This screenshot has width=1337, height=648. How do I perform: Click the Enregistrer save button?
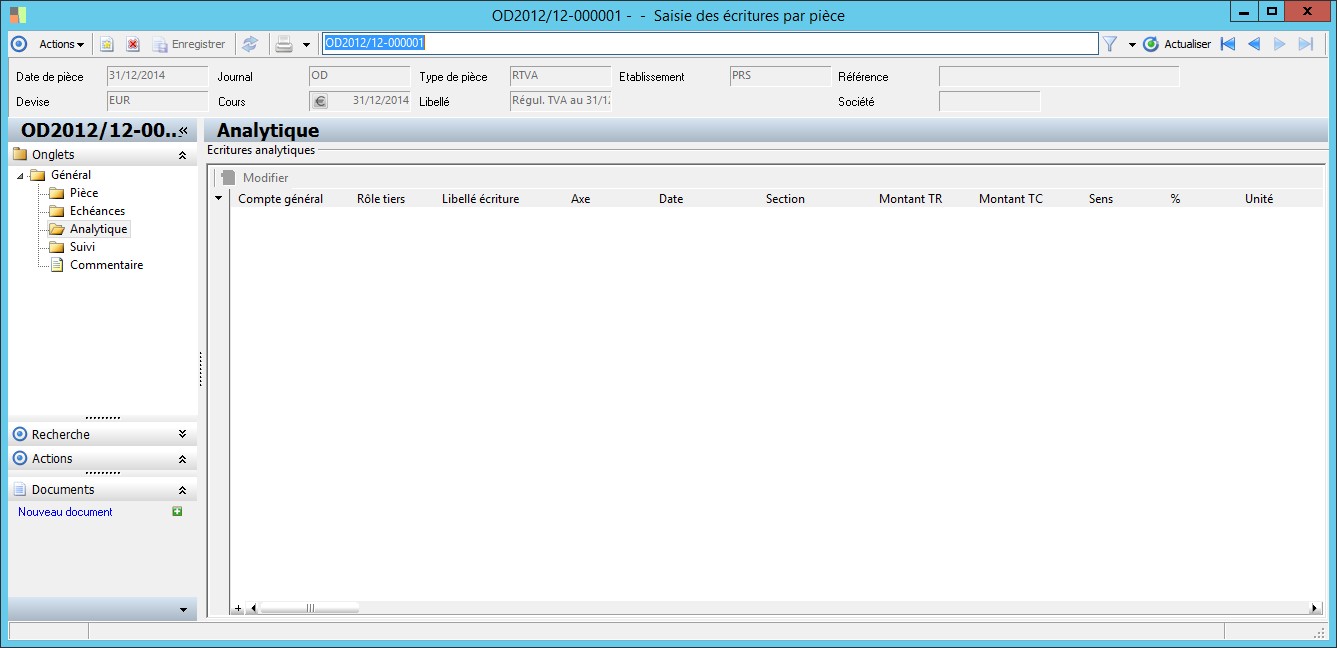189,44
